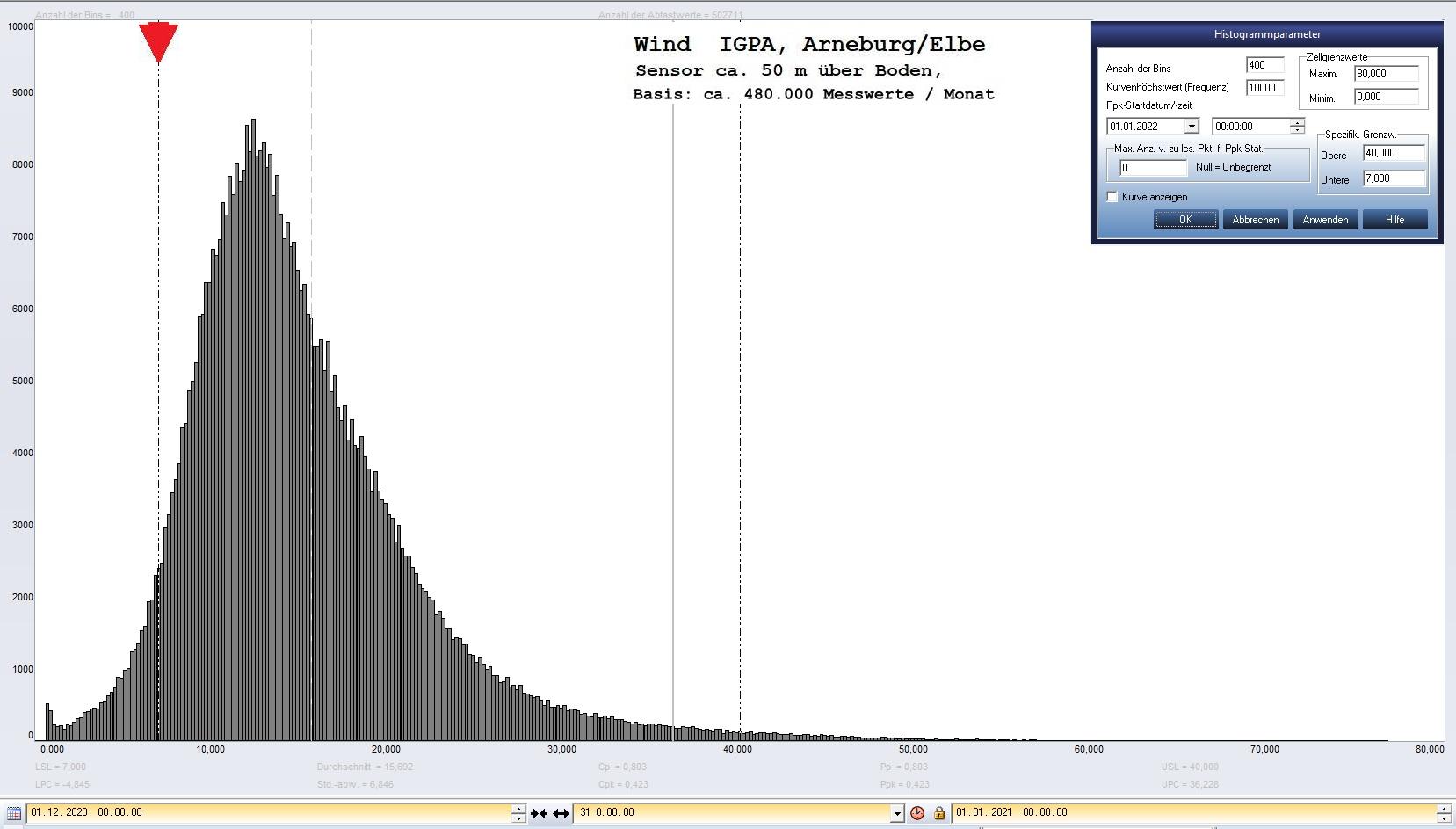Screen dimensions: 1456x829
Task: Click the calendar icon in the bottom bar
Action: point(13,813)
